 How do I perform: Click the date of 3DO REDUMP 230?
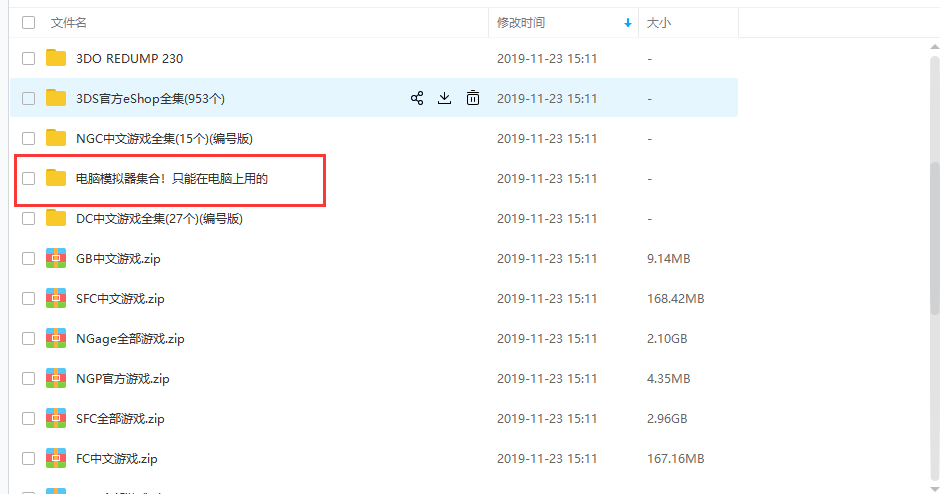coord(547,58)
